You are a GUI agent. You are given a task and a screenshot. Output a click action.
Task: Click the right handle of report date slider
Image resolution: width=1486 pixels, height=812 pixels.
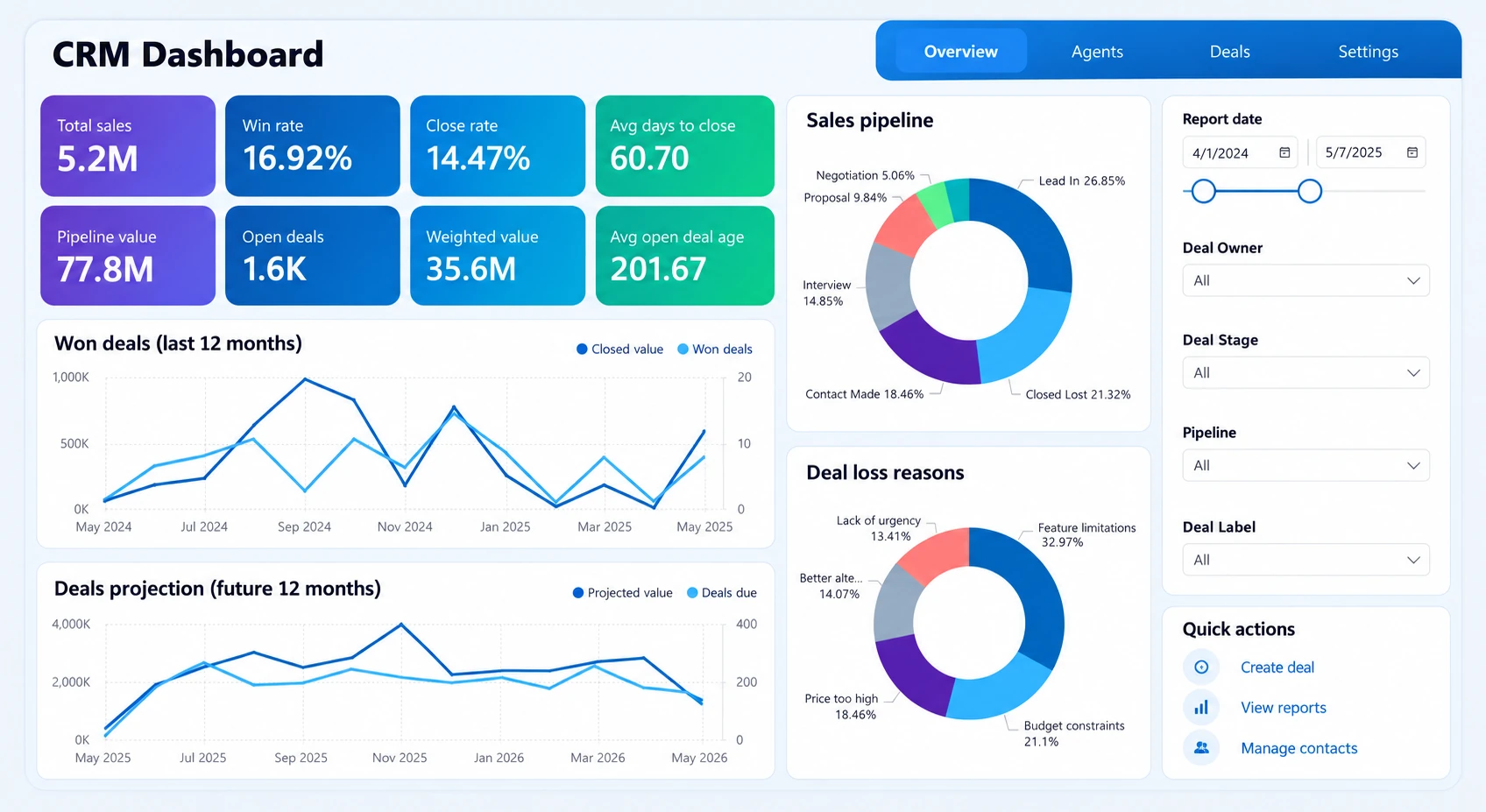pyautogui.click(x=1310, y=191)
